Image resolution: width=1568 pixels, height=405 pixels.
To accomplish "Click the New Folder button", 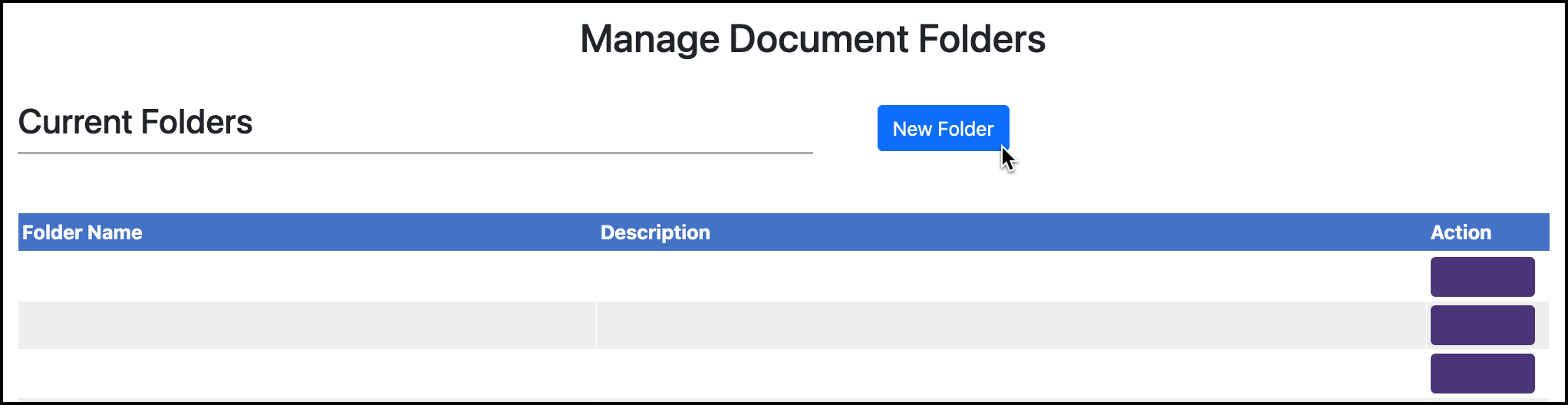I will tap(943, 128).
